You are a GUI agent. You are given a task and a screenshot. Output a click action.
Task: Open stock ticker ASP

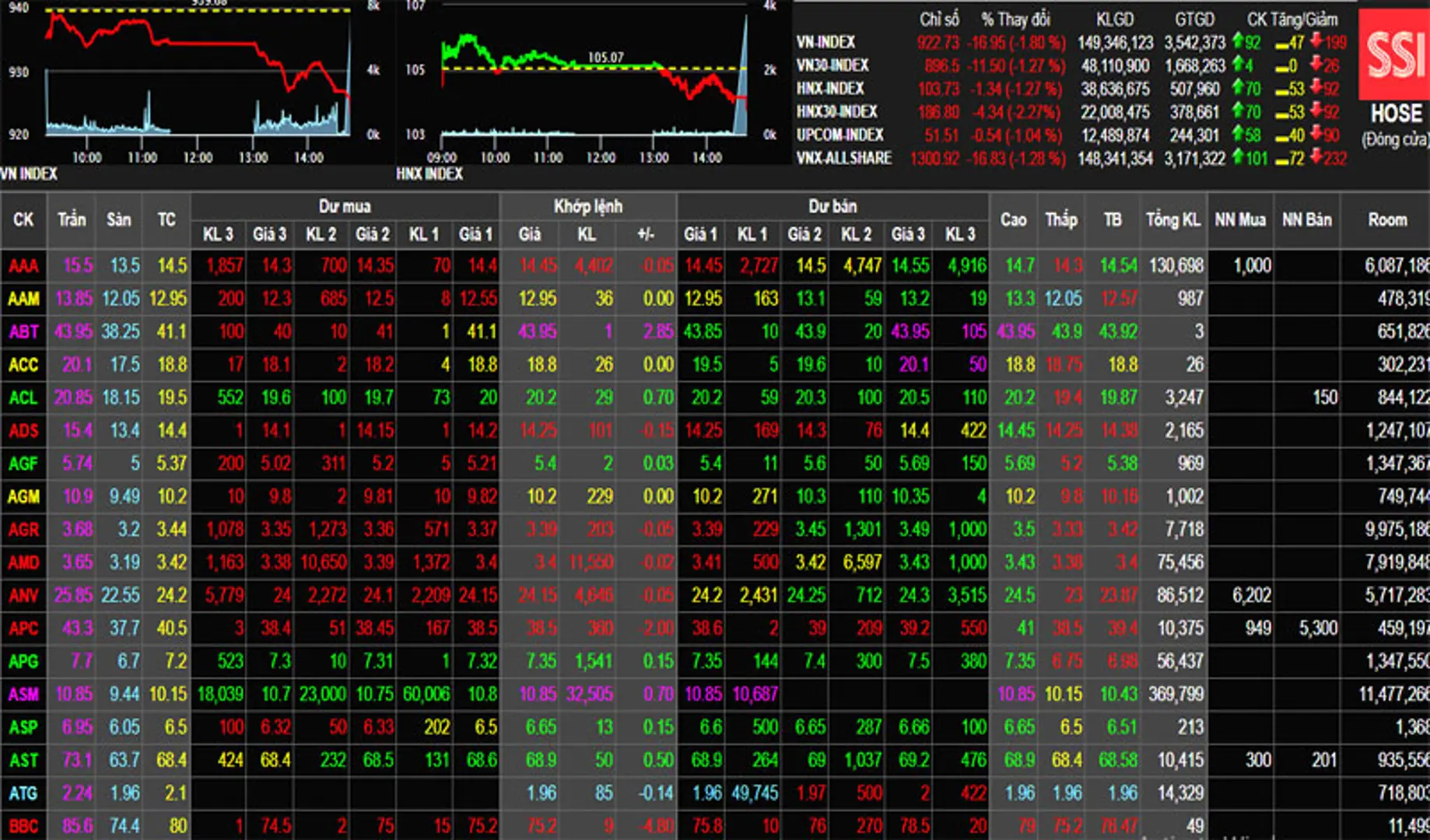(x=23, y=728)
